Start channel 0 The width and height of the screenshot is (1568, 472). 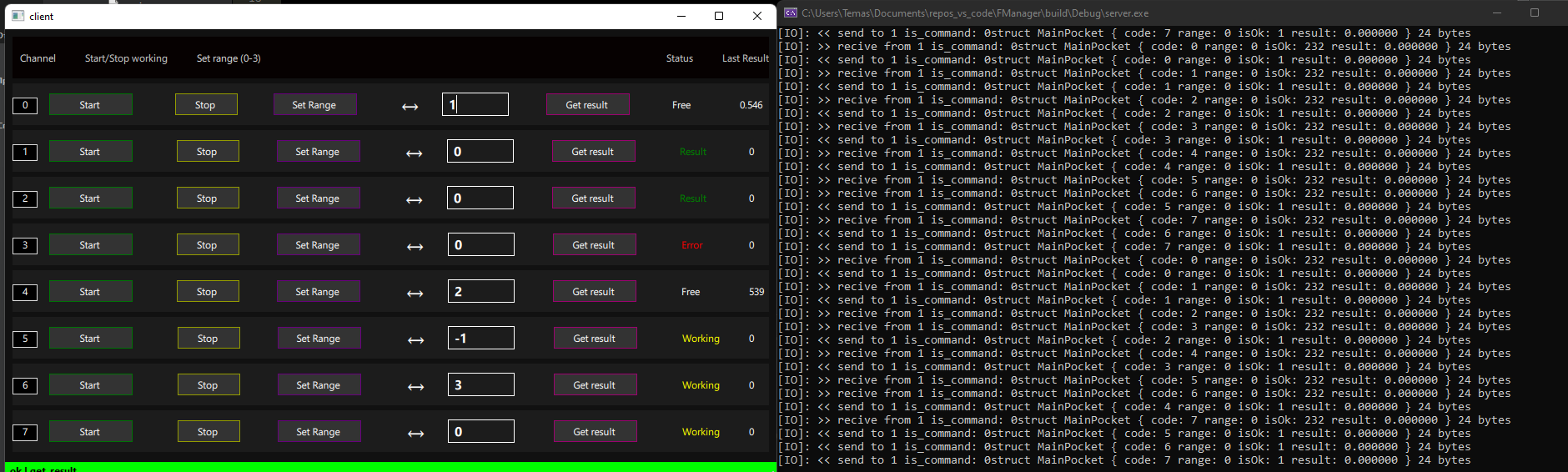pyautogui.click(x=90, y=104)
